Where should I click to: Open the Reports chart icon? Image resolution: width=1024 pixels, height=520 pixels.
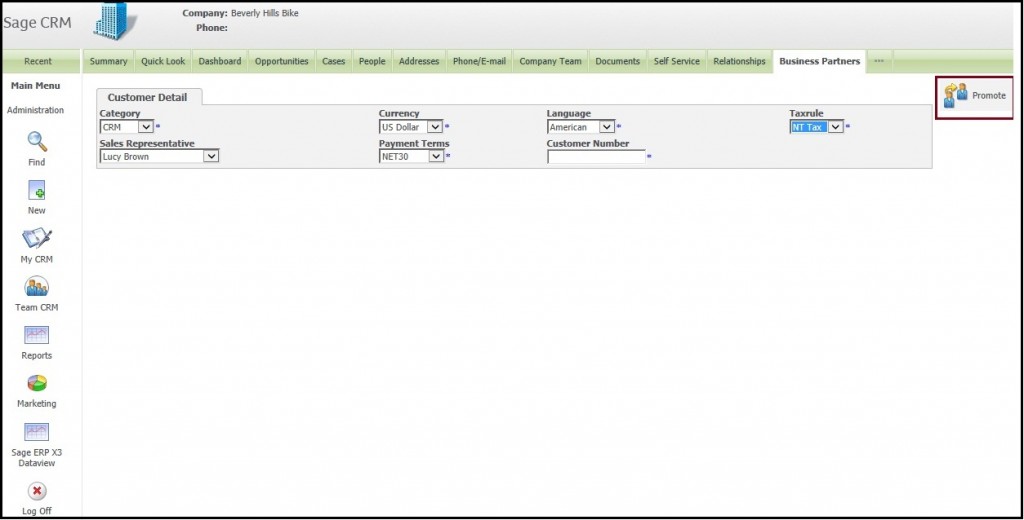(x=37, y=335)
